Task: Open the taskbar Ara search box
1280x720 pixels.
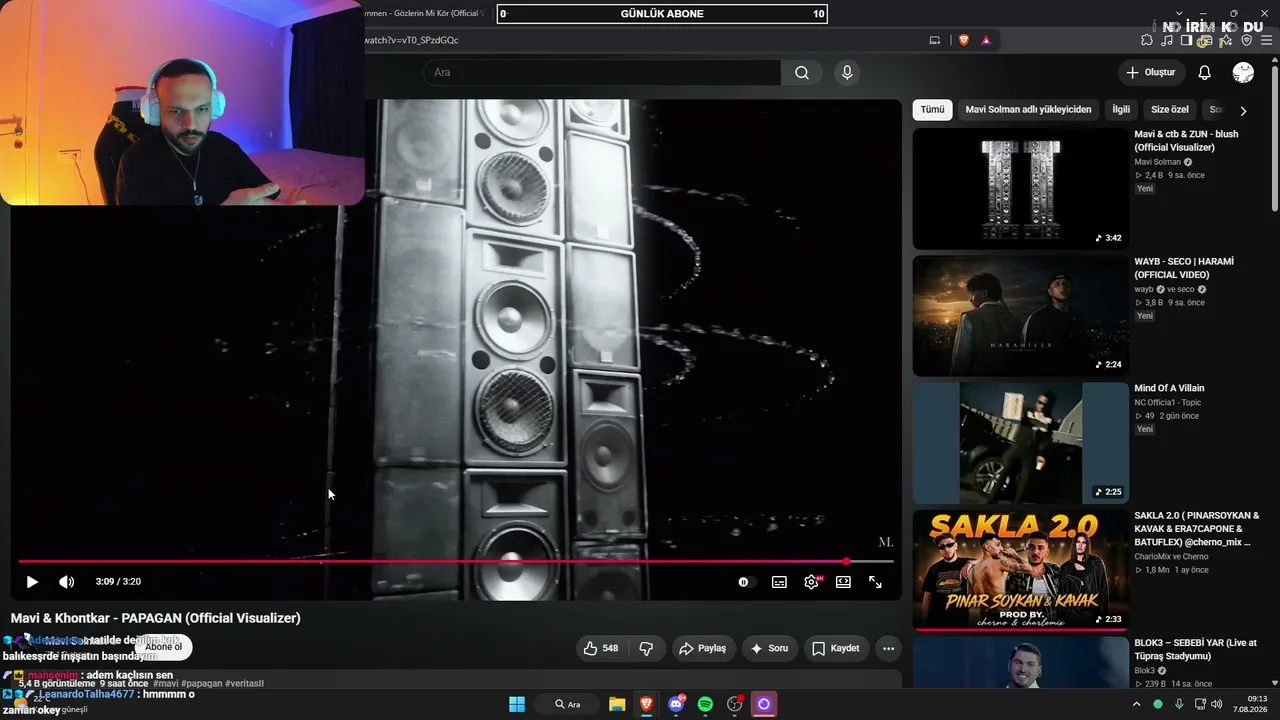Action: coord(567,704)
